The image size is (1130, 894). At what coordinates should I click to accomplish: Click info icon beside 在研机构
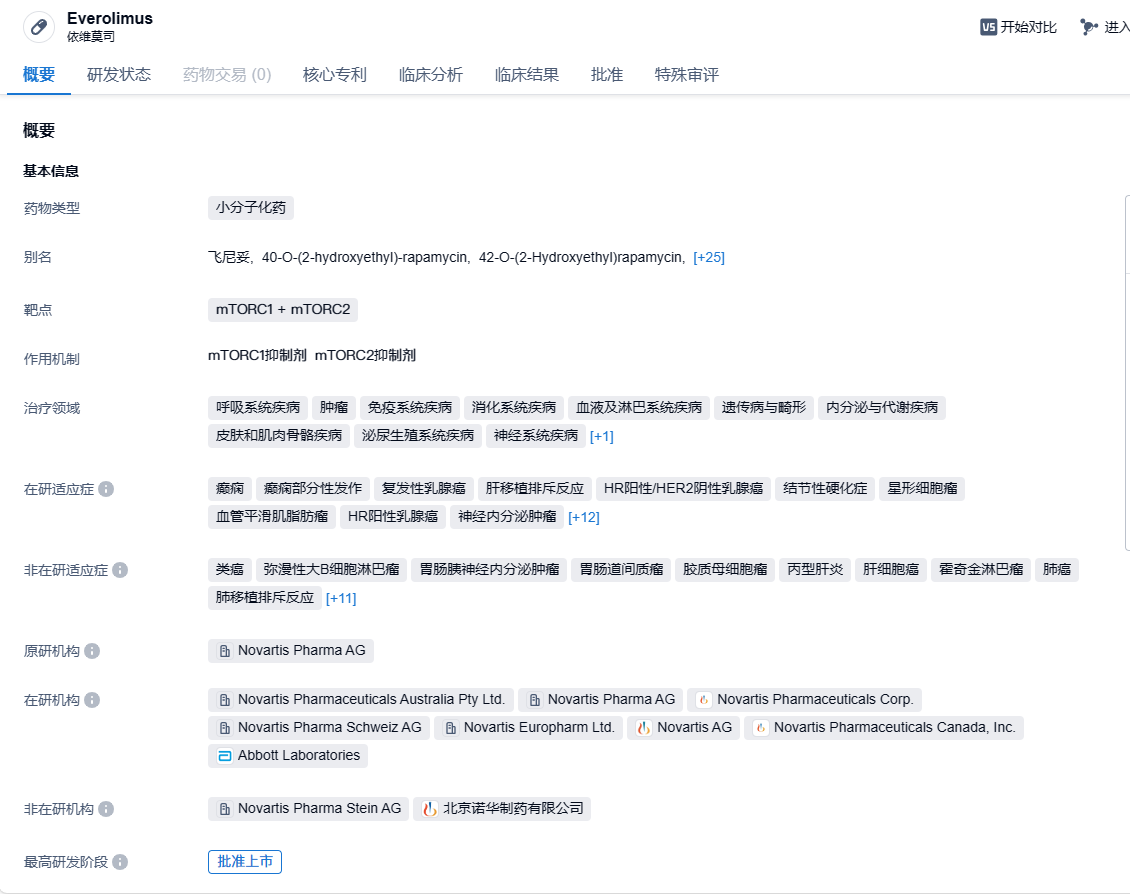[92, 700]
